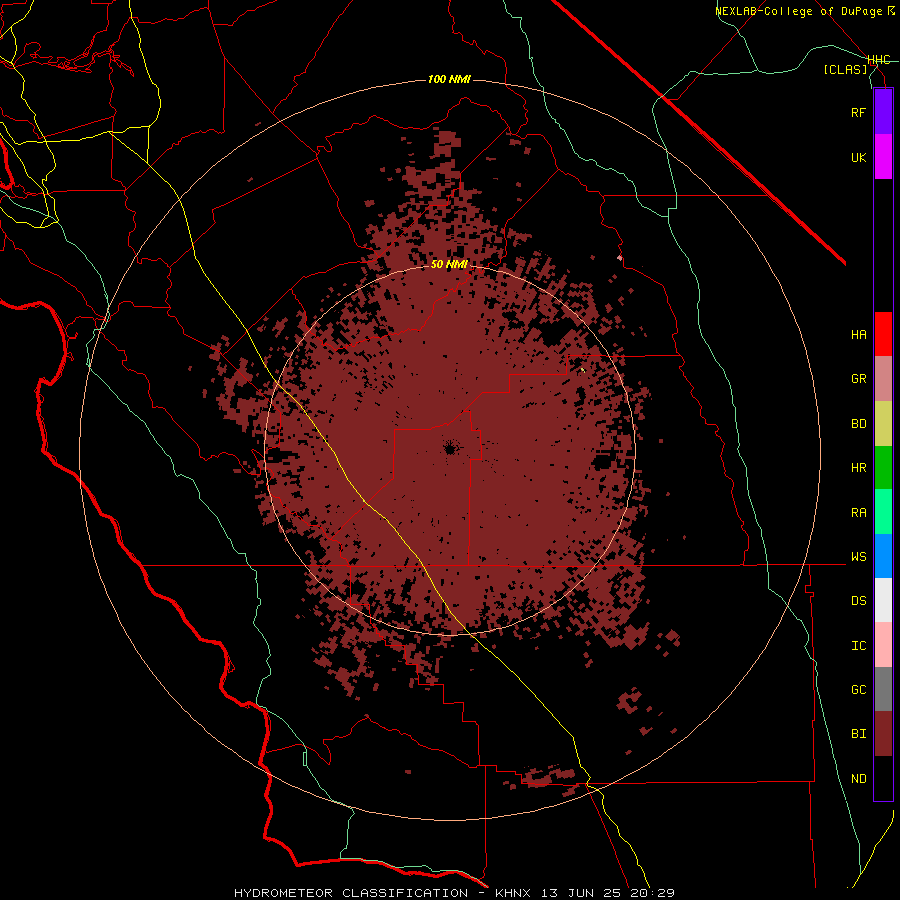This screenshot has height=900, width=900.
Task: Click the GR pink-brown legend swatch
Action: click(883, 379)
